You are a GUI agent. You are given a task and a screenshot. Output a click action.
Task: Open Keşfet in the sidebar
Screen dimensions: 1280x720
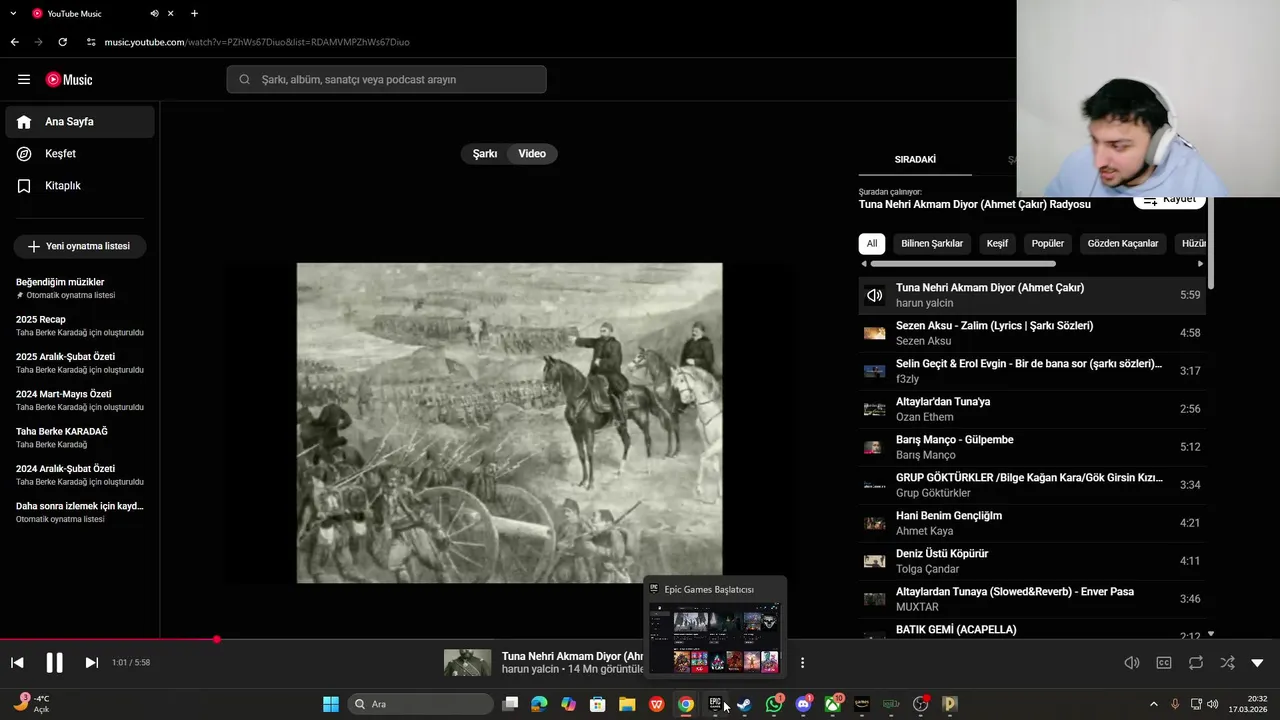tap(80, 154)
